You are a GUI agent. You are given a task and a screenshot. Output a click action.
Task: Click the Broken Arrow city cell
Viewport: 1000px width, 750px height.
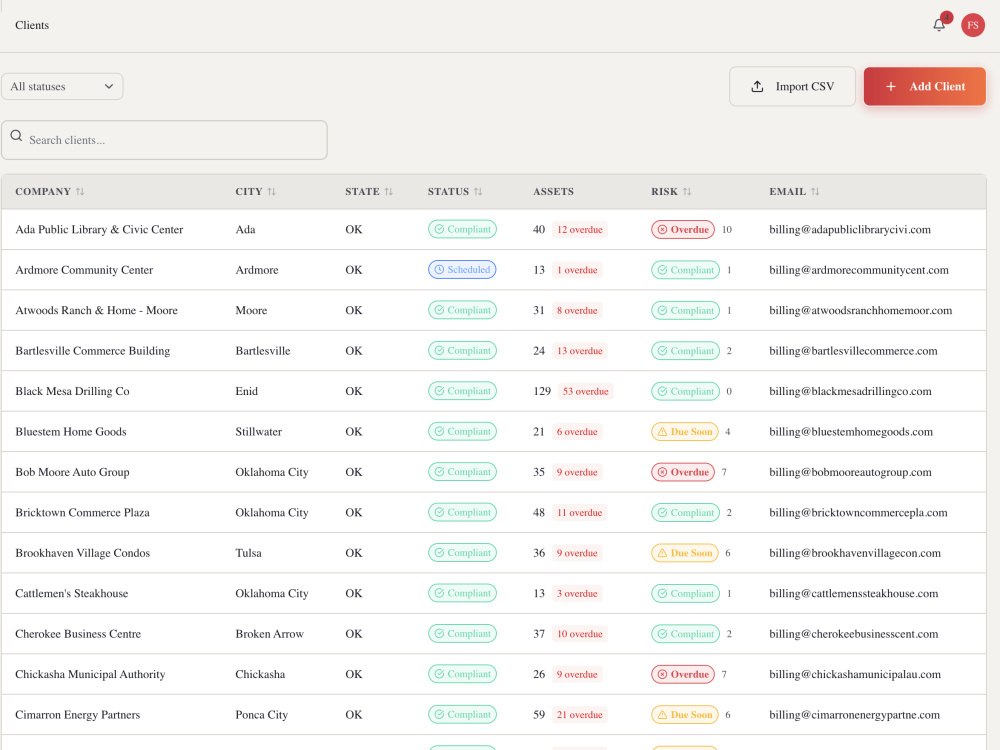point(269,634)
